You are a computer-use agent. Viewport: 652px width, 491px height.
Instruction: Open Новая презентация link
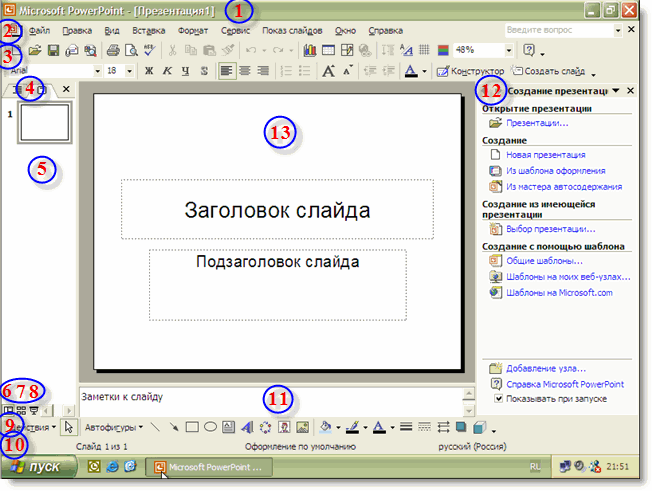click(x=546, y=155)
